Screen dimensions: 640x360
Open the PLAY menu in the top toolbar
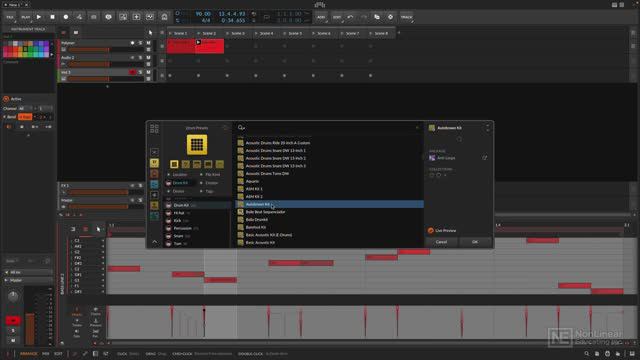pyautogui.click(x=25, y=17)
